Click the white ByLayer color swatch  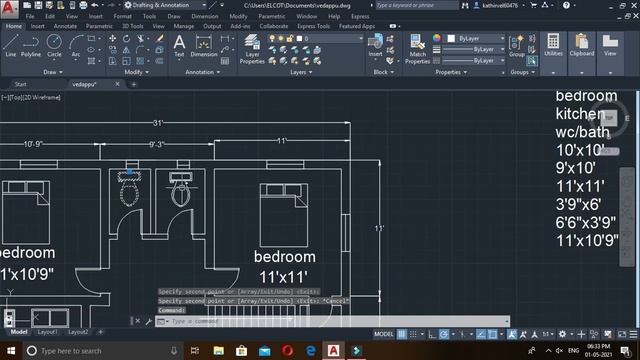[451, 38]
